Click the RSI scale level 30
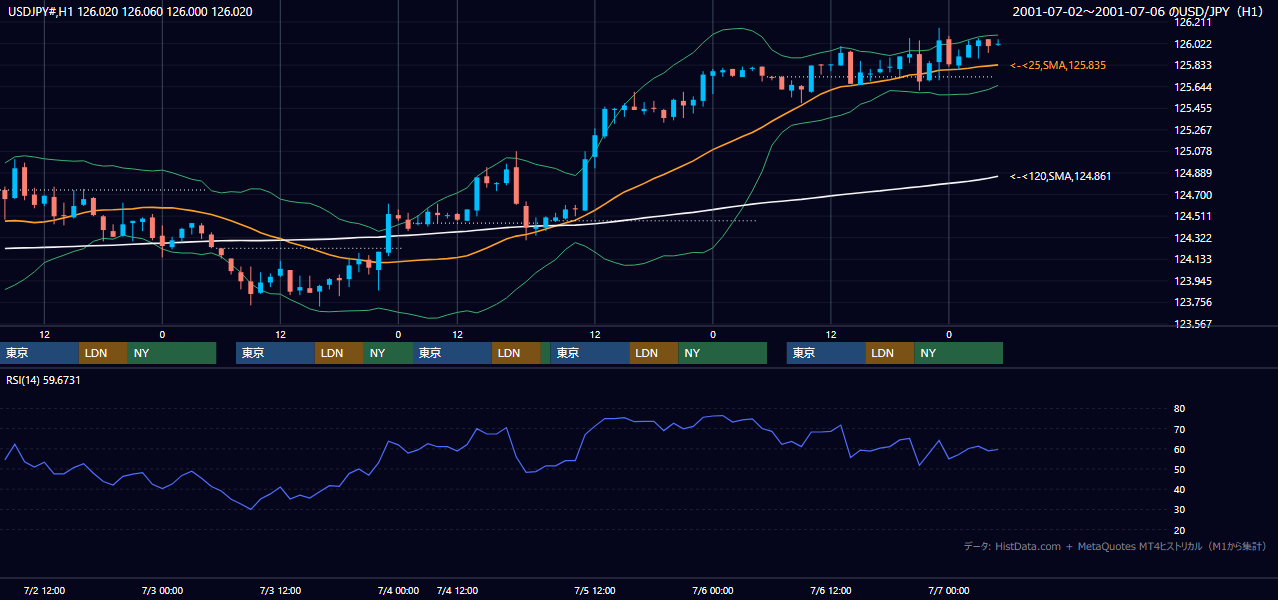Screen dimensions: 1278x600 pos(1180,510)
